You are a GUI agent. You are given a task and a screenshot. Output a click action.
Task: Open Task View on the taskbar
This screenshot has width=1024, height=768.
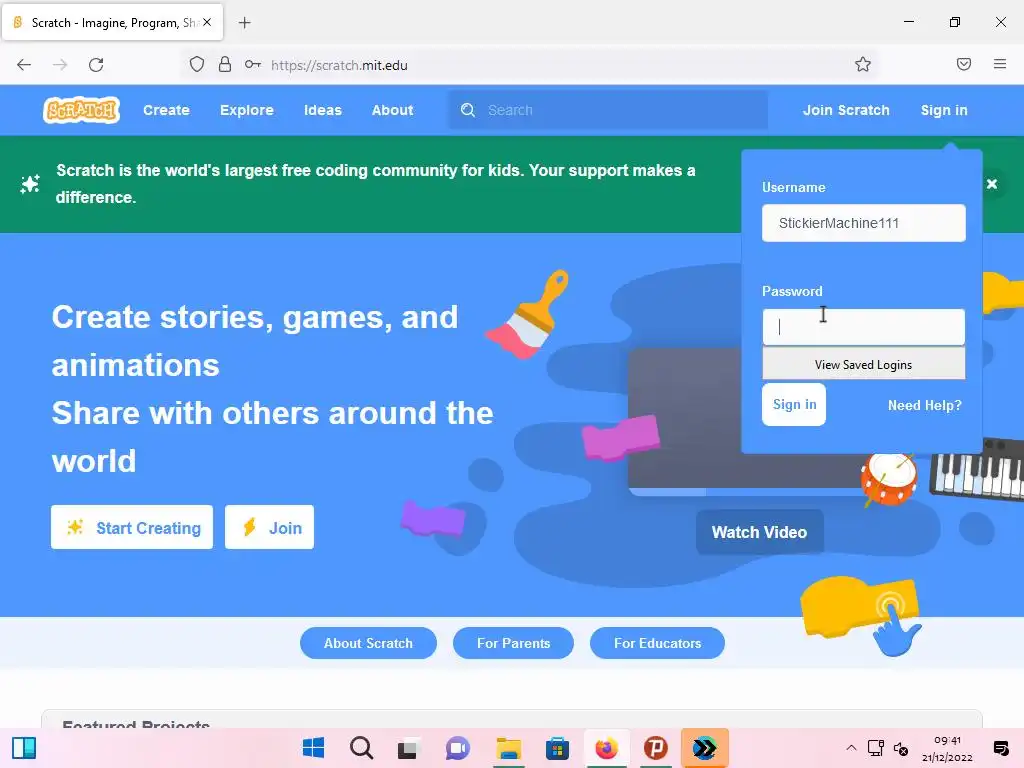[408, 748]
